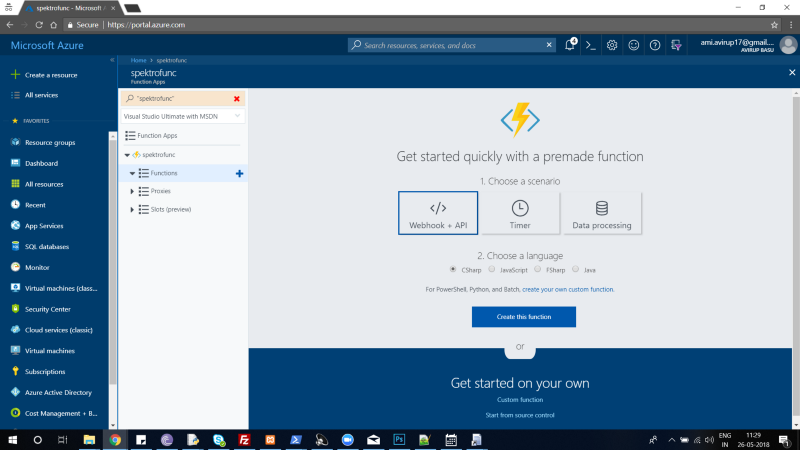The image size is (800, 450).
Task: Click Create this function button
Action: coord(524,317)
